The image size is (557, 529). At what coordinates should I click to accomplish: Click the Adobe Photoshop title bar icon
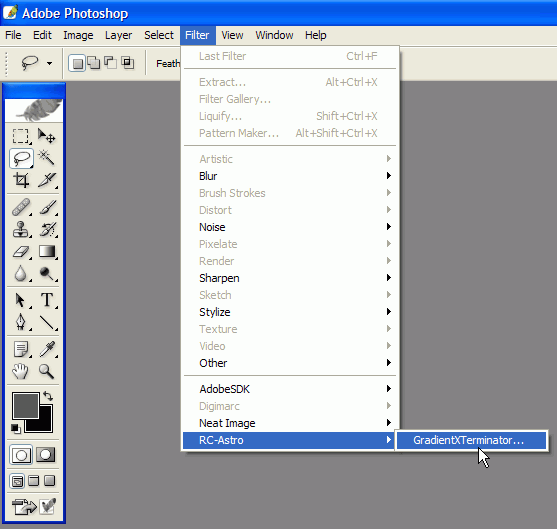[10, 12]
